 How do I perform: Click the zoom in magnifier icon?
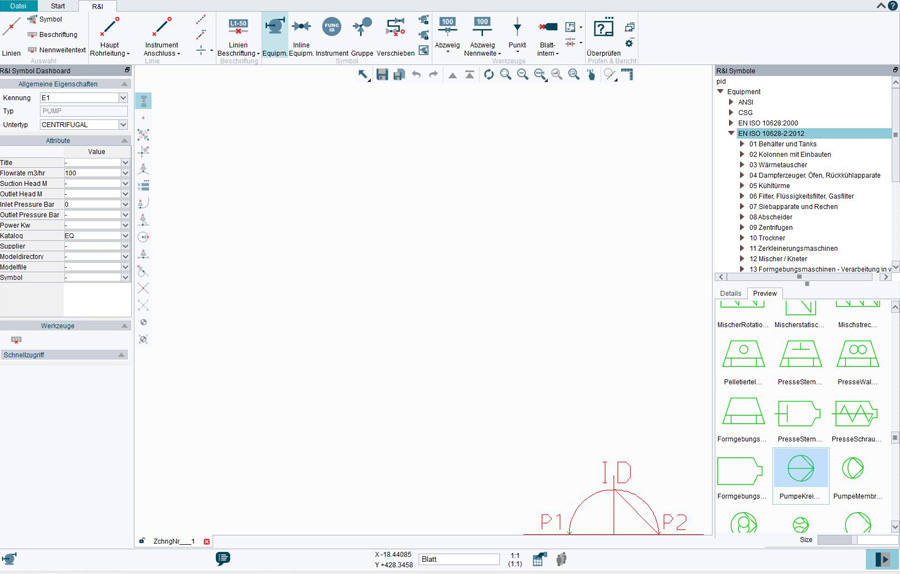point(506,74)
